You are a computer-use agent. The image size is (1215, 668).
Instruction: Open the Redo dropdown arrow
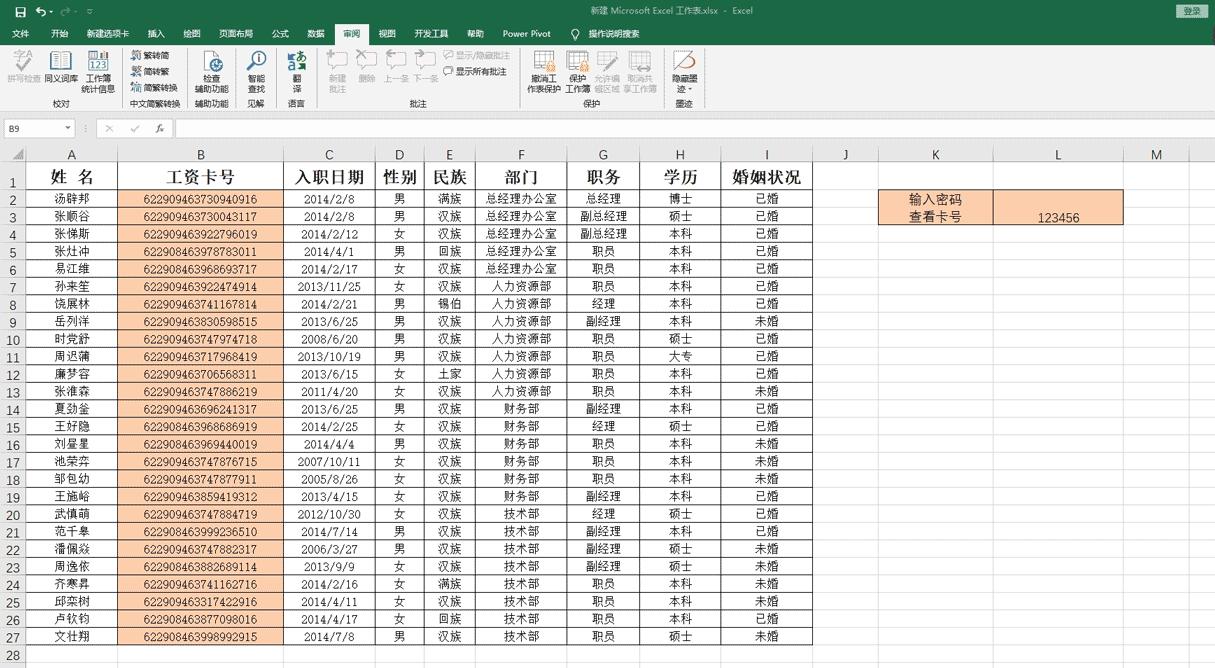(76, 11)
